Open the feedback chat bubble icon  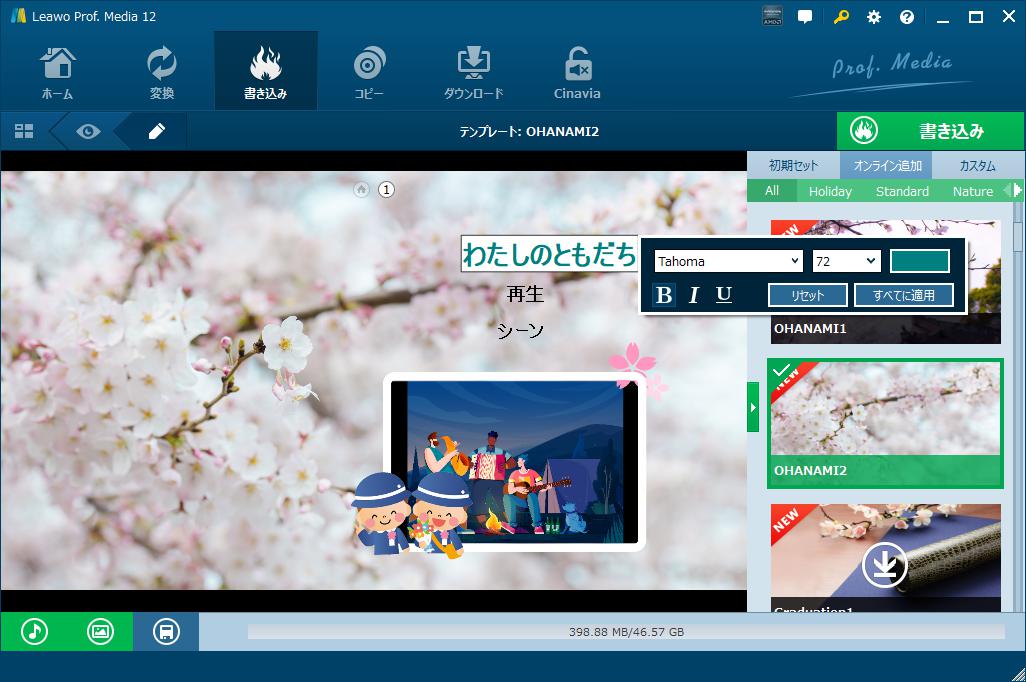(x=805, y=17)
